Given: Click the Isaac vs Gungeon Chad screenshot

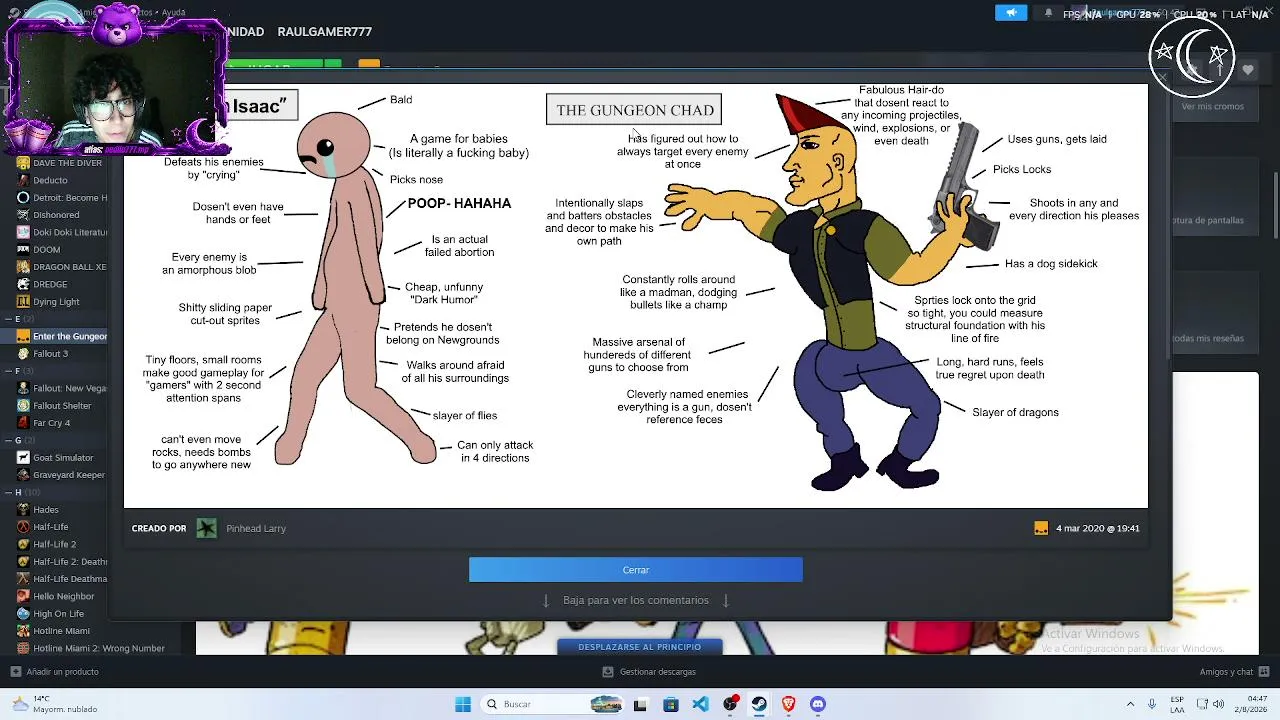Looking at the screenshot, I should [636, 296].
